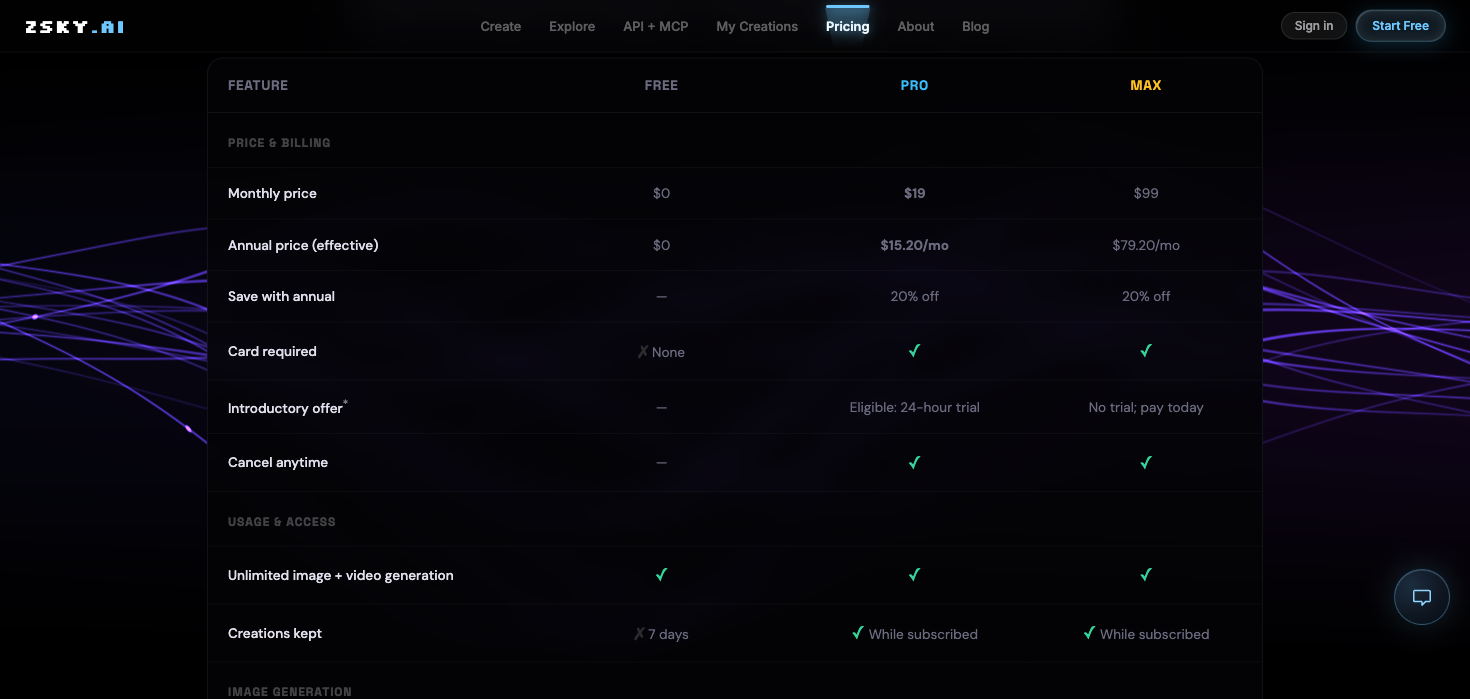Click the Pro checkmark for Unlimited generation
Image resolution: width=1470 pixels, height=699 pixels.
pyautogui.click(x=914, y=575)
